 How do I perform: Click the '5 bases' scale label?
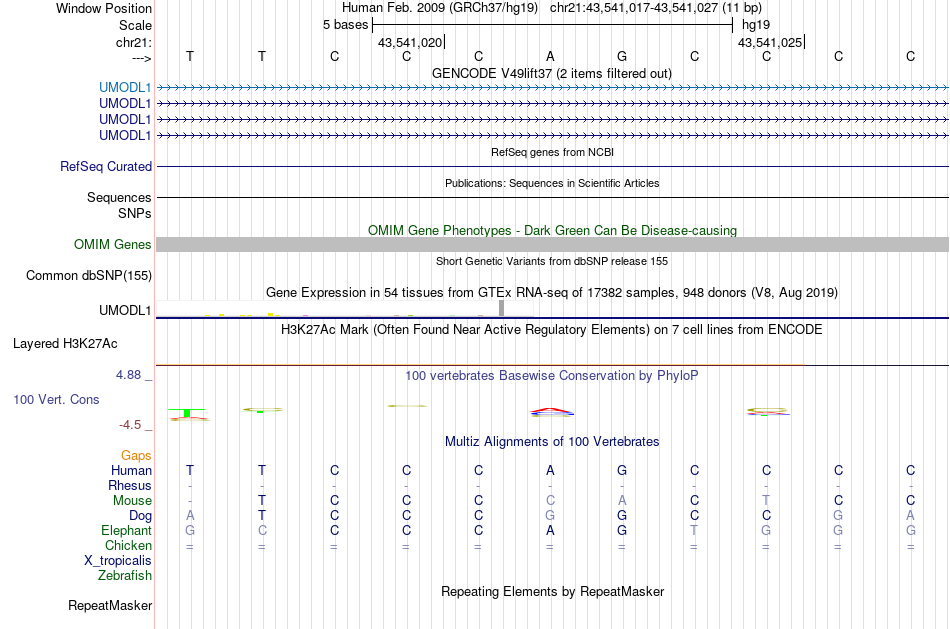click(x=345, y=25)
